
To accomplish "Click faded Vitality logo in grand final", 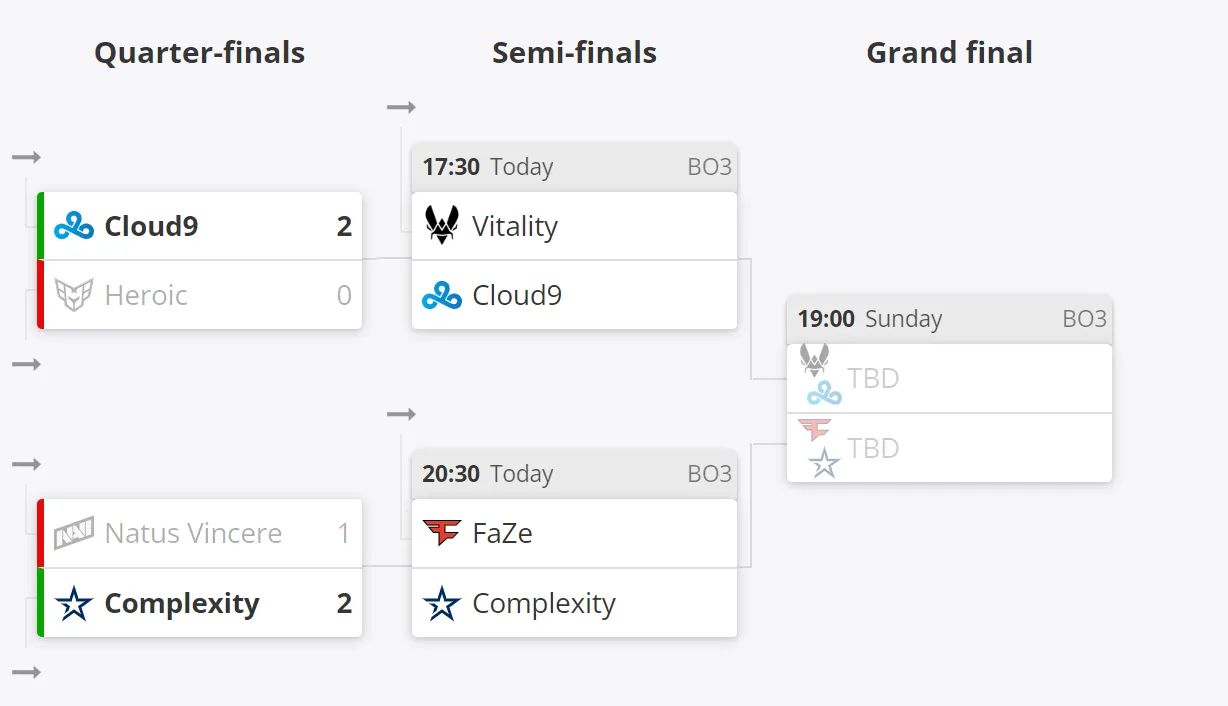I will pyautogui.click(x=815, y=359).
